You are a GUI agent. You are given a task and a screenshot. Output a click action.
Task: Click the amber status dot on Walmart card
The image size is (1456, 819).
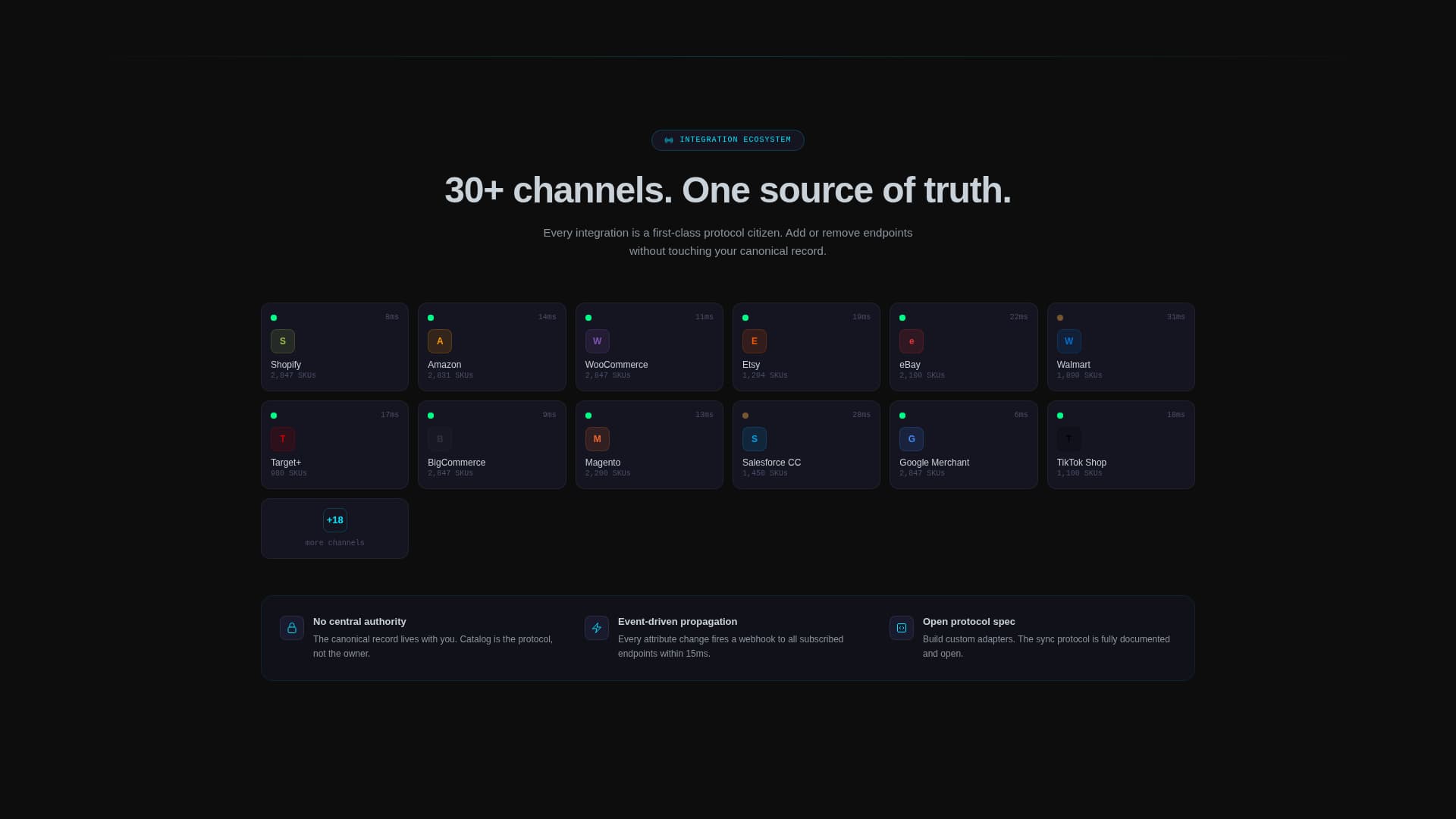1060,318
